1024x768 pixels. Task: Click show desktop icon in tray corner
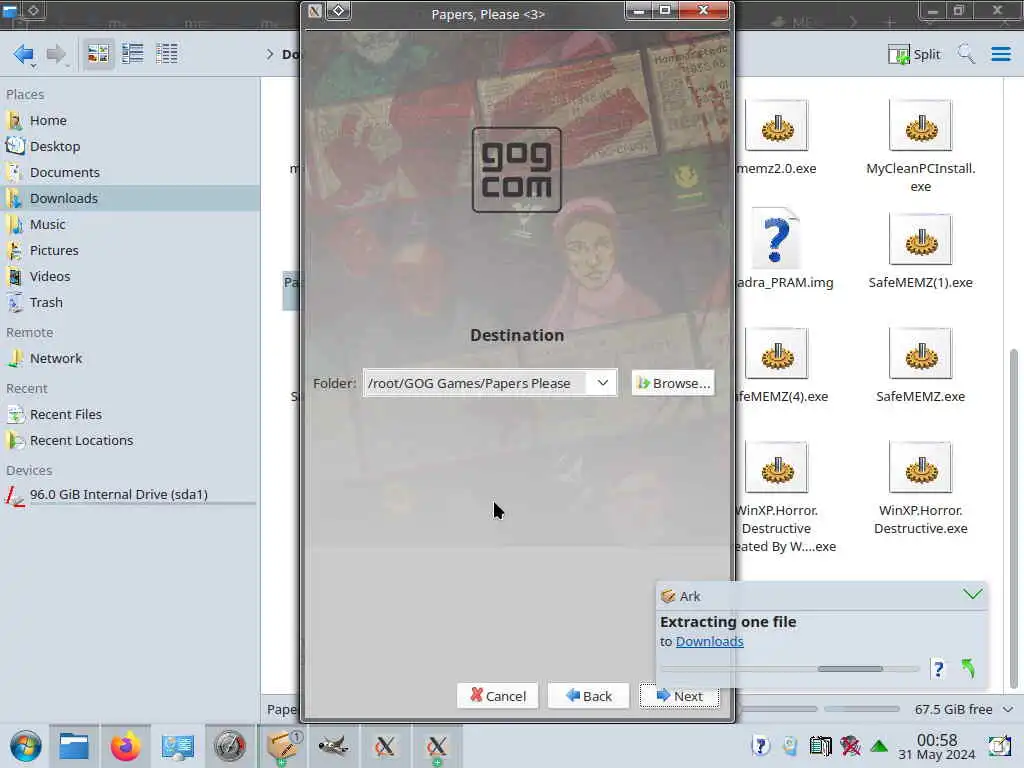click(x=1000, y=746)
